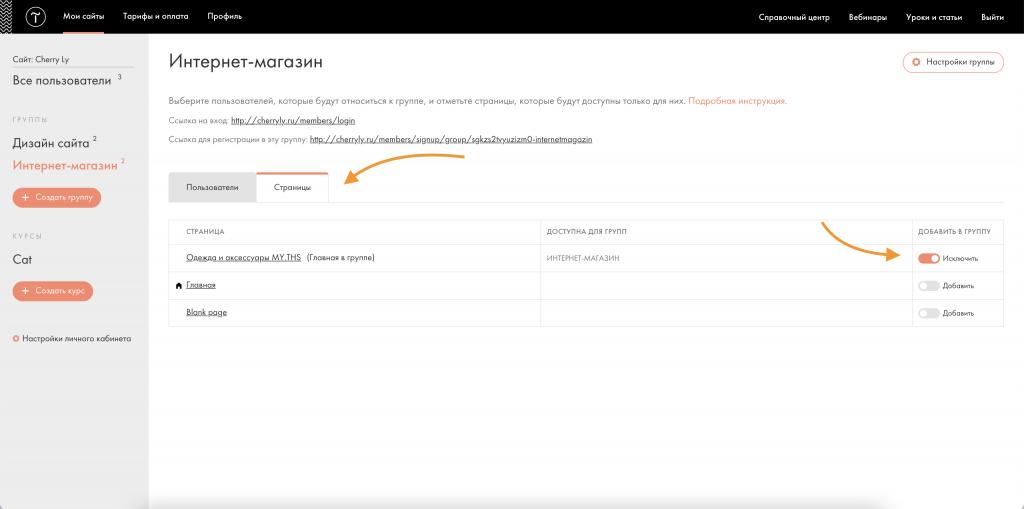Select the Страницы tab
The width and height of the screenshot is (1024, 509).
pyautogui.click(x=292, y=188)
